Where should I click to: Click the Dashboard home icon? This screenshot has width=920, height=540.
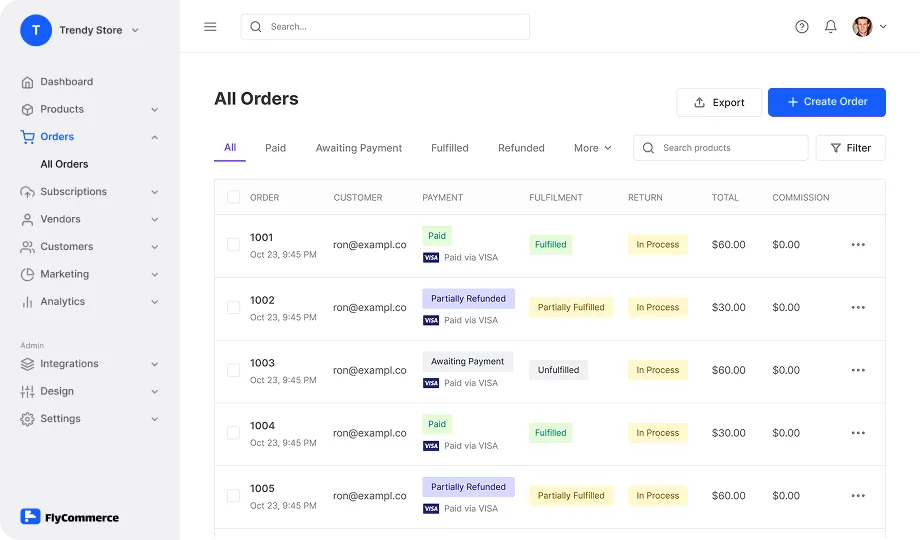click(x=27, y=82)
